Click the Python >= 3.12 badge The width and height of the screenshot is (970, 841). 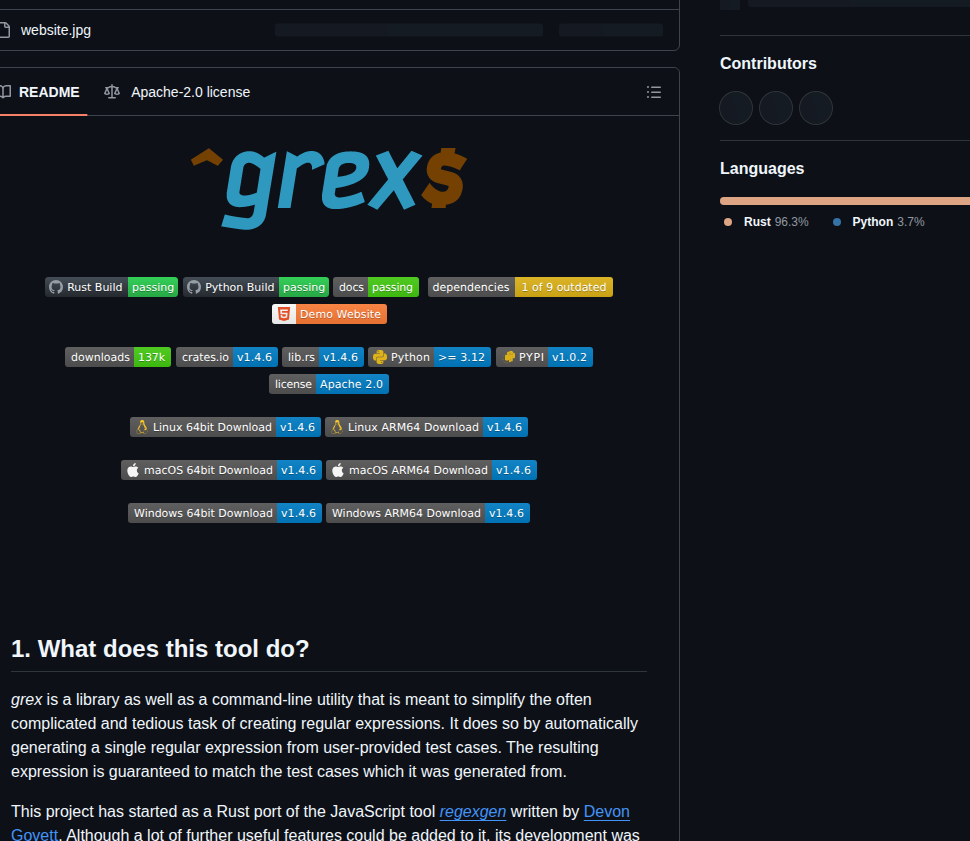coord(430,357)
